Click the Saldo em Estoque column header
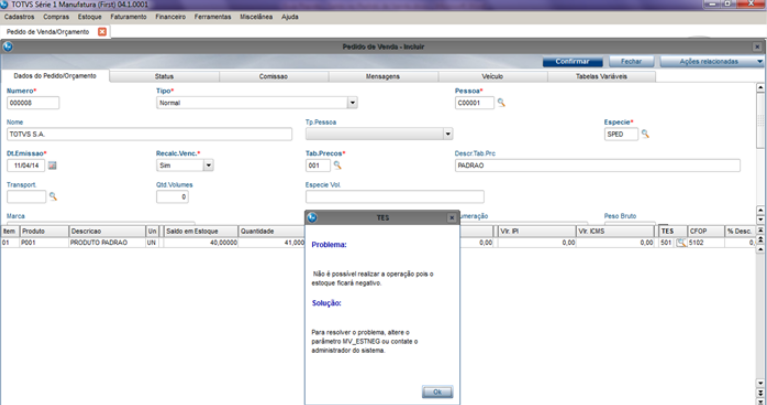This screenshot has height=405, width=767. click(x=201, y=231)
